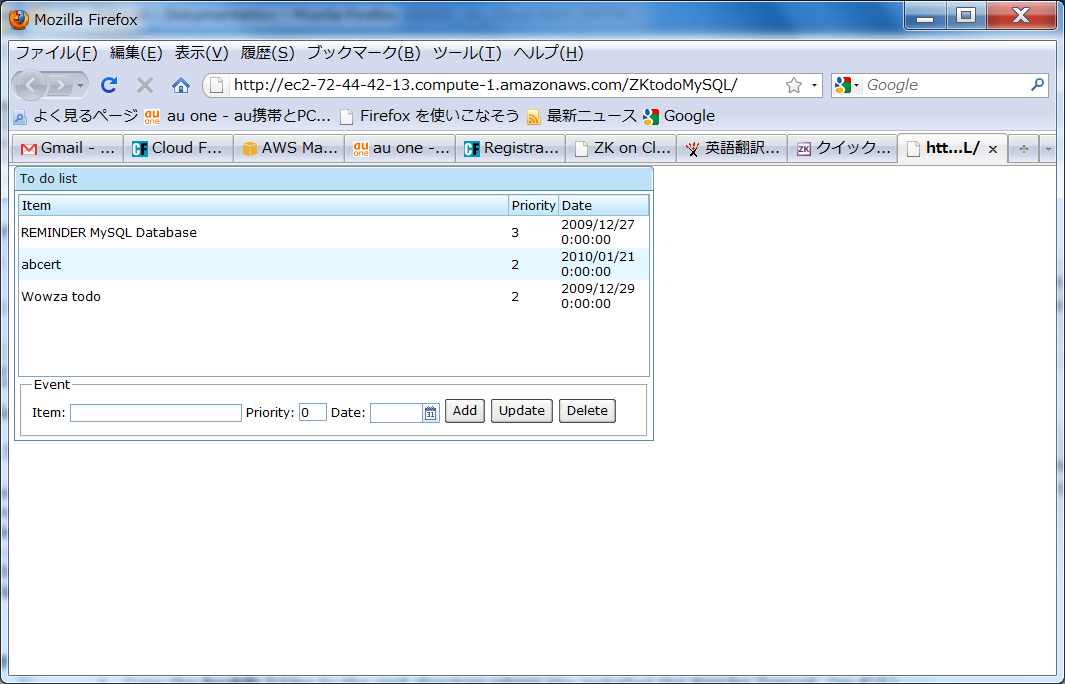
Task: Click the Add button
Action: coord(465,411)
